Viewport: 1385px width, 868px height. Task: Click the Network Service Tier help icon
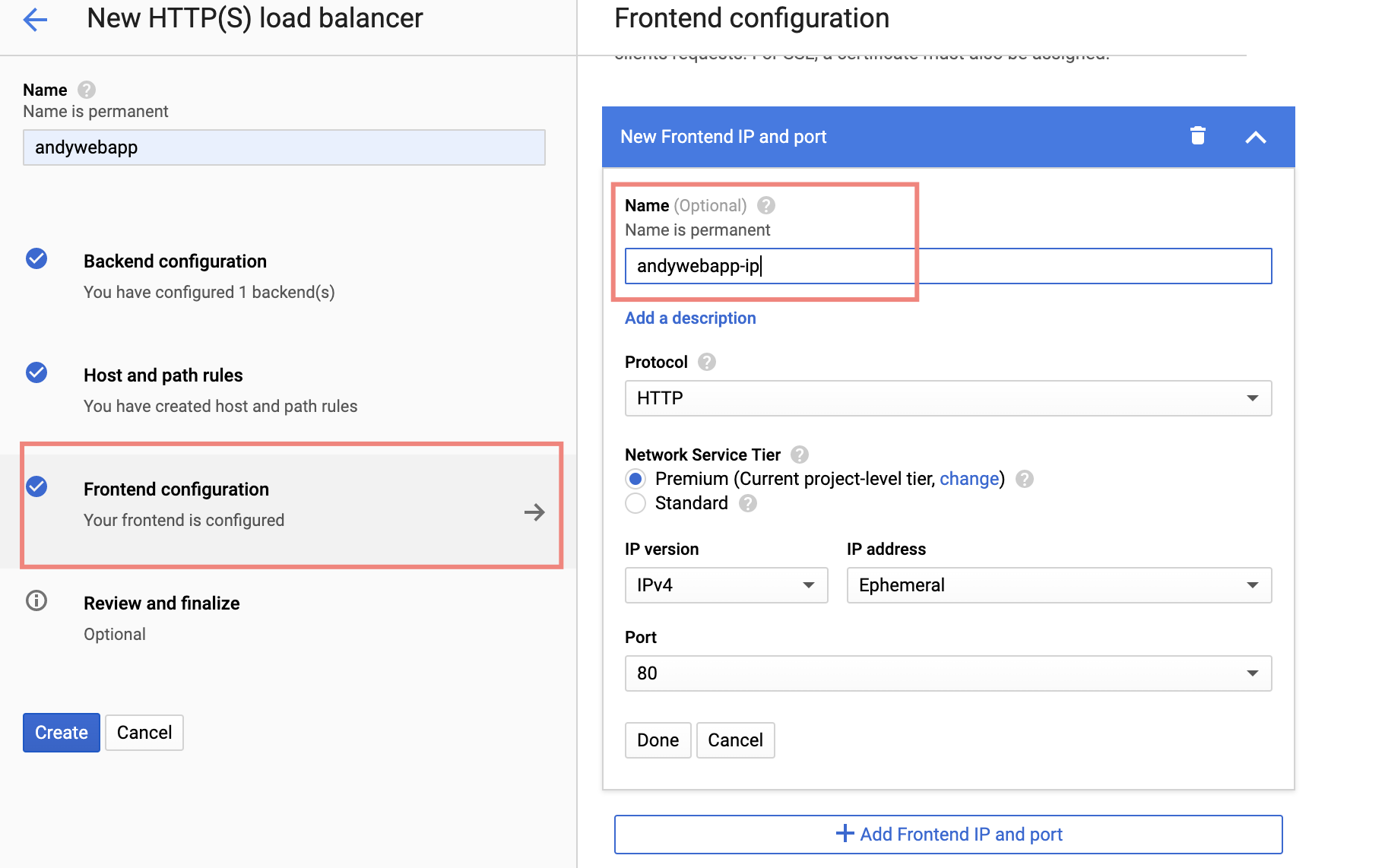799,455
